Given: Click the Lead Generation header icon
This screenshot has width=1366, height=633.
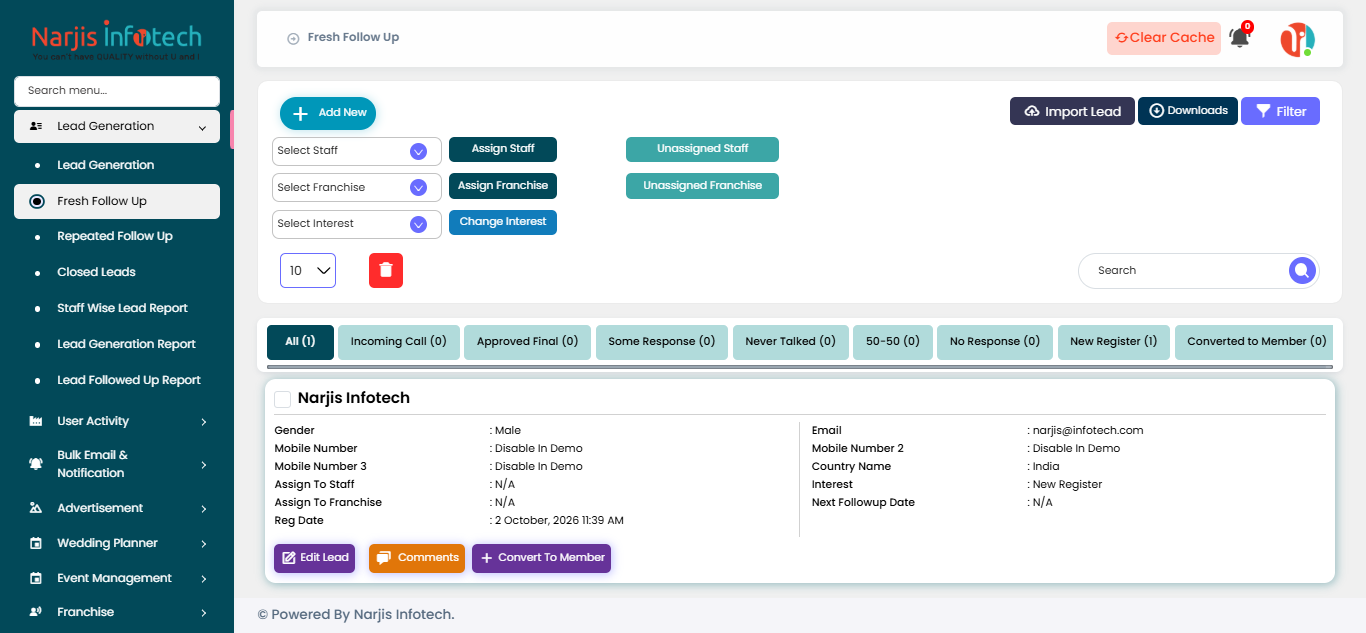Looking at the screenshot, I should [x=36, y=126].
